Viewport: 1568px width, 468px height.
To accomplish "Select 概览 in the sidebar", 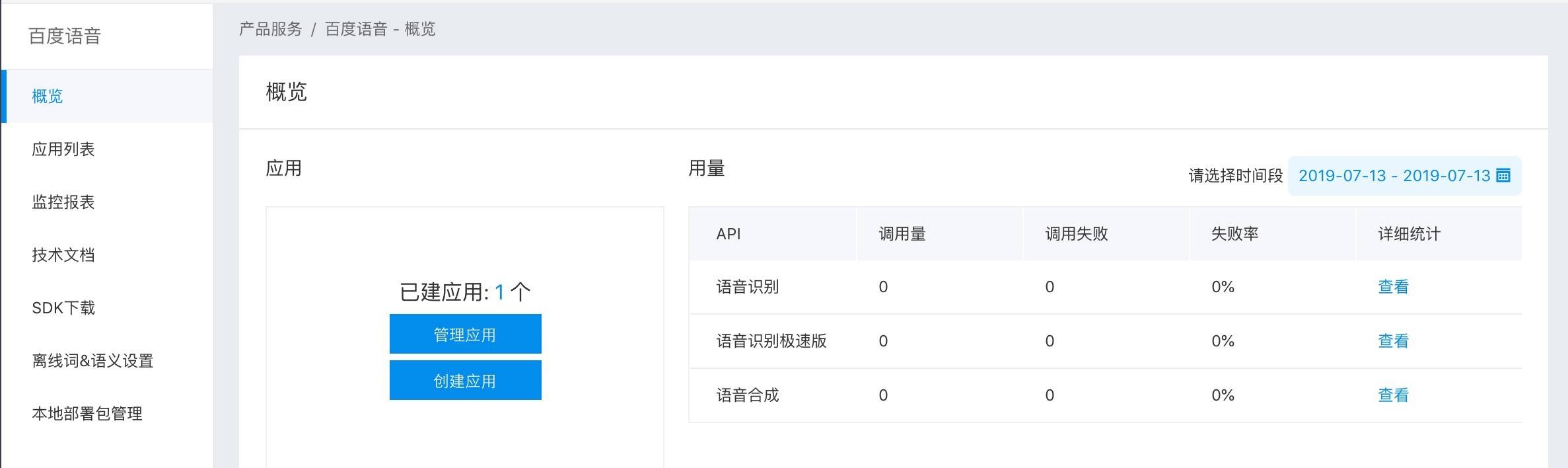I will click(107, 96).
